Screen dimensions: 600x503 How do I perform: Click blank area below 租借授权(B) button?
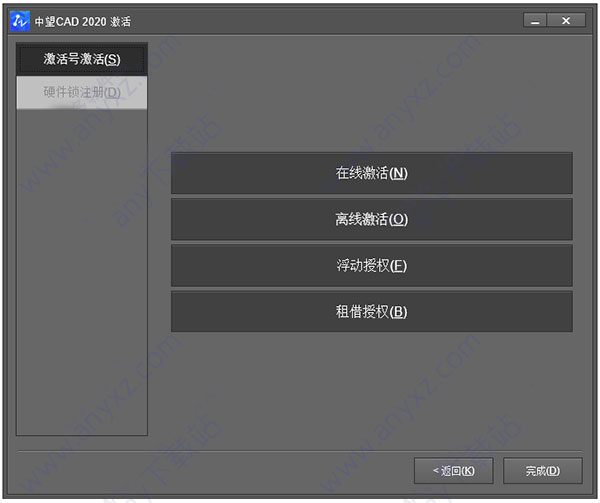tap(372, 386)
